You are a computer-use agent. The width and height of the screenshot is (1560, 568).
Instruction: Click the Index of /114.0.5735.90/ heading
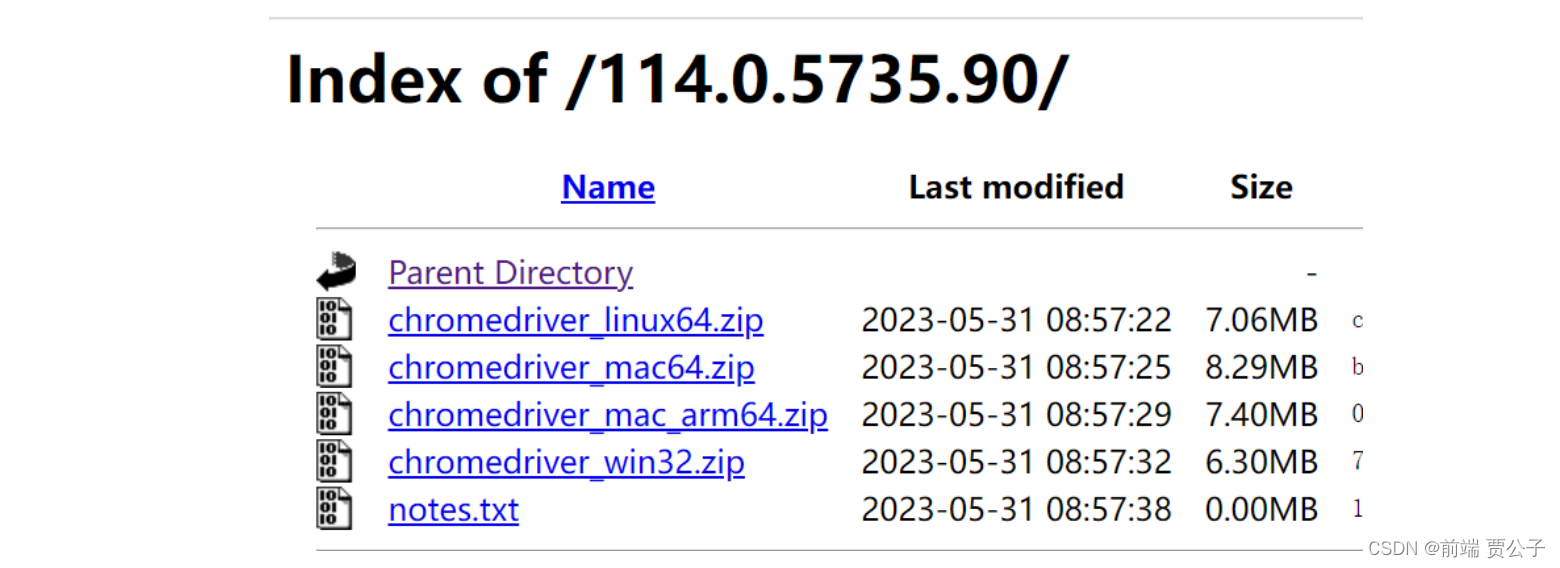point(677,78)
